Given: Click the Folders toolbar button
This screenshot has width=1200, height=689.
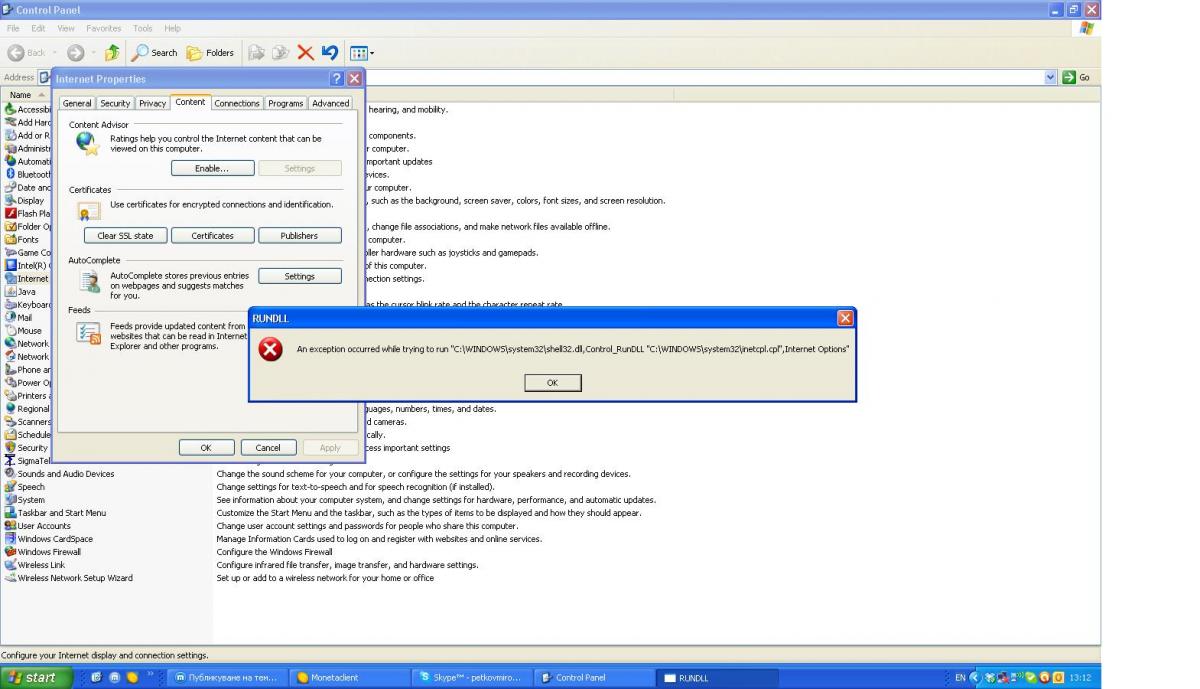Looking at the screenshot, I should [210, 53].
